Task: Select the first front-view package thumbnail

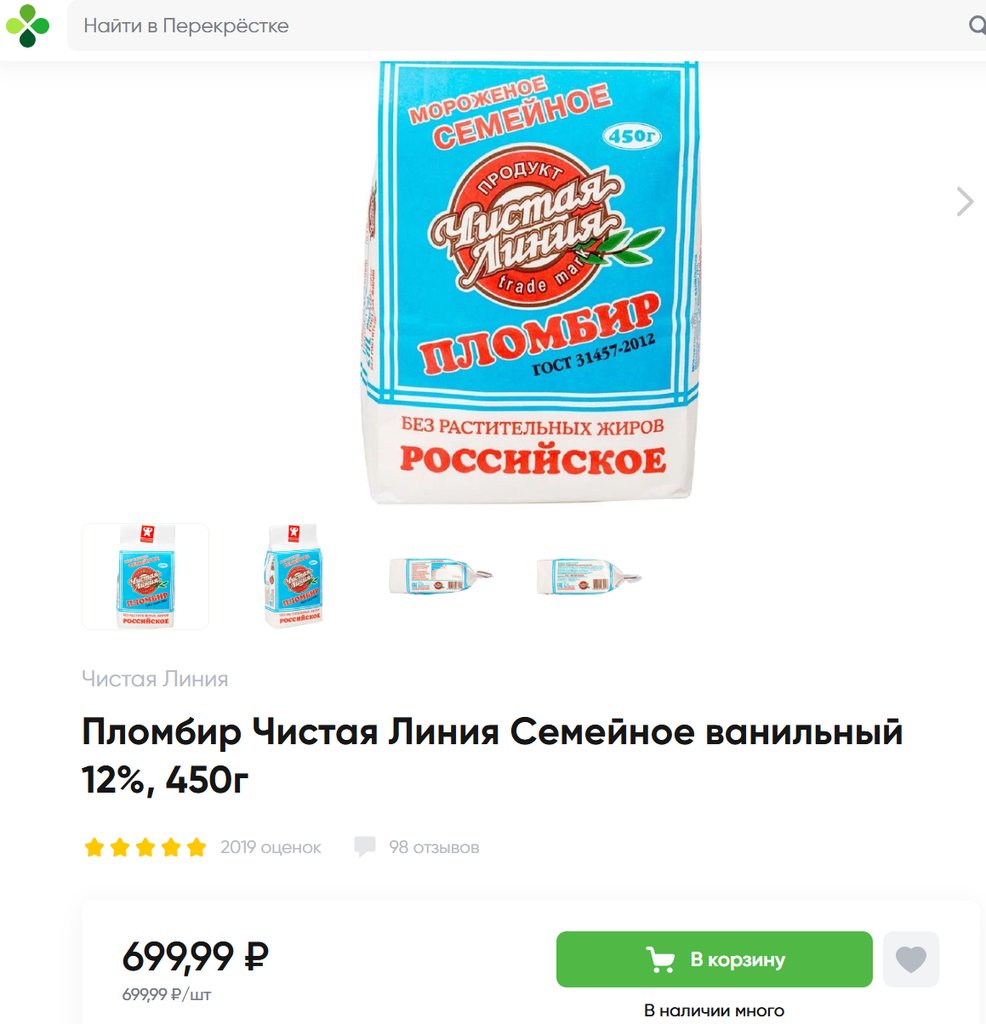Action: click(145, 577)
